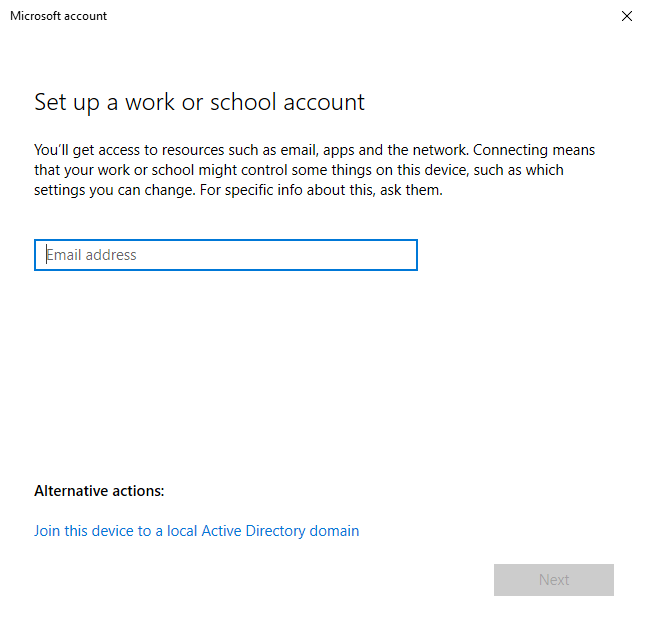Click the Next button
The width and height of the screenshot is (647, 630).
(554, 580)
